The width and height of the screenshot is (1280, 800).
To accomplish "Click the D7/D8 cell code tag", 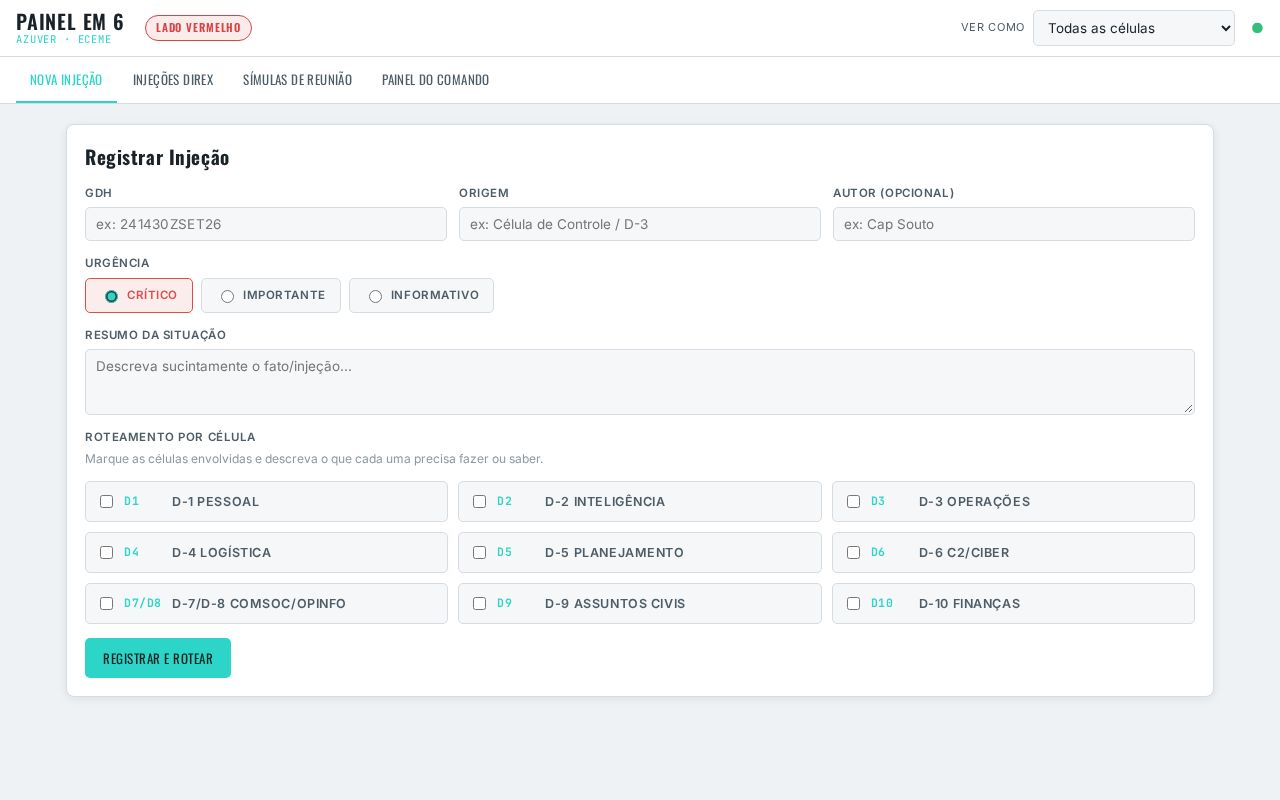I will click(142, 603).
